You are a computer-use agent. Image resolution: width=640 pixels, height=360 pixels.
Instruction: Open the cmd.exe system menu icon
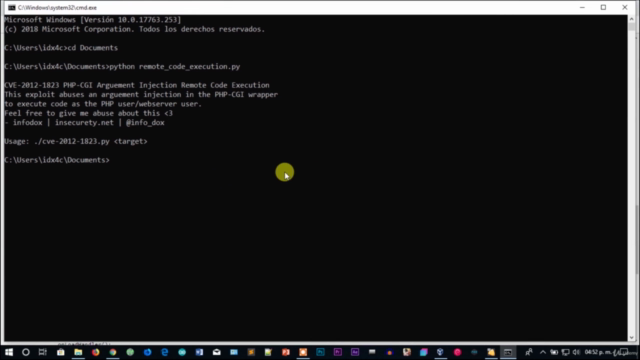tap(11, 7)
